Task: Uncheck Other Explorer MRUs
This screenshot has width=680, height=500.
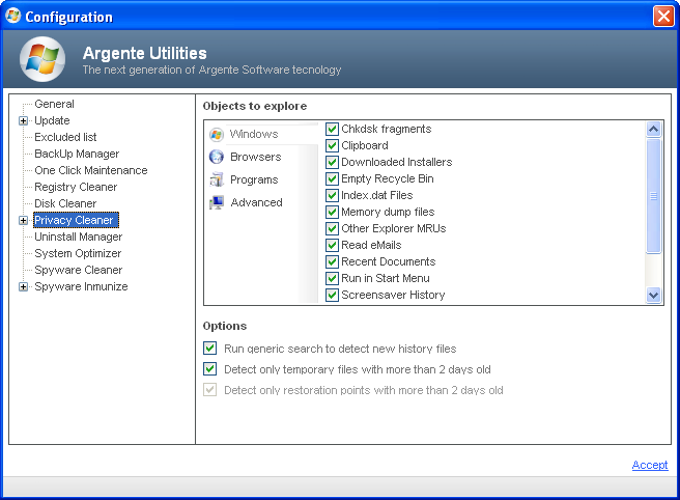Action: tap(332, 229)
